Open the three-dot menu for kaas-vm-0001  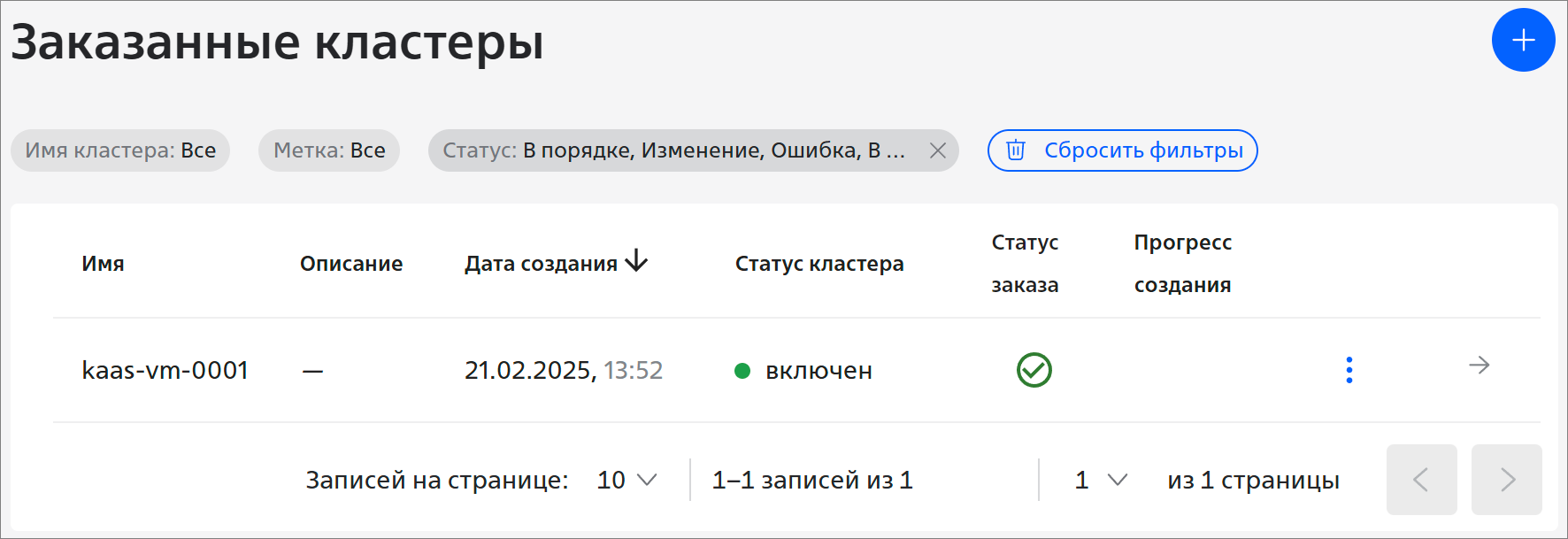click(x=1349, y=370)
